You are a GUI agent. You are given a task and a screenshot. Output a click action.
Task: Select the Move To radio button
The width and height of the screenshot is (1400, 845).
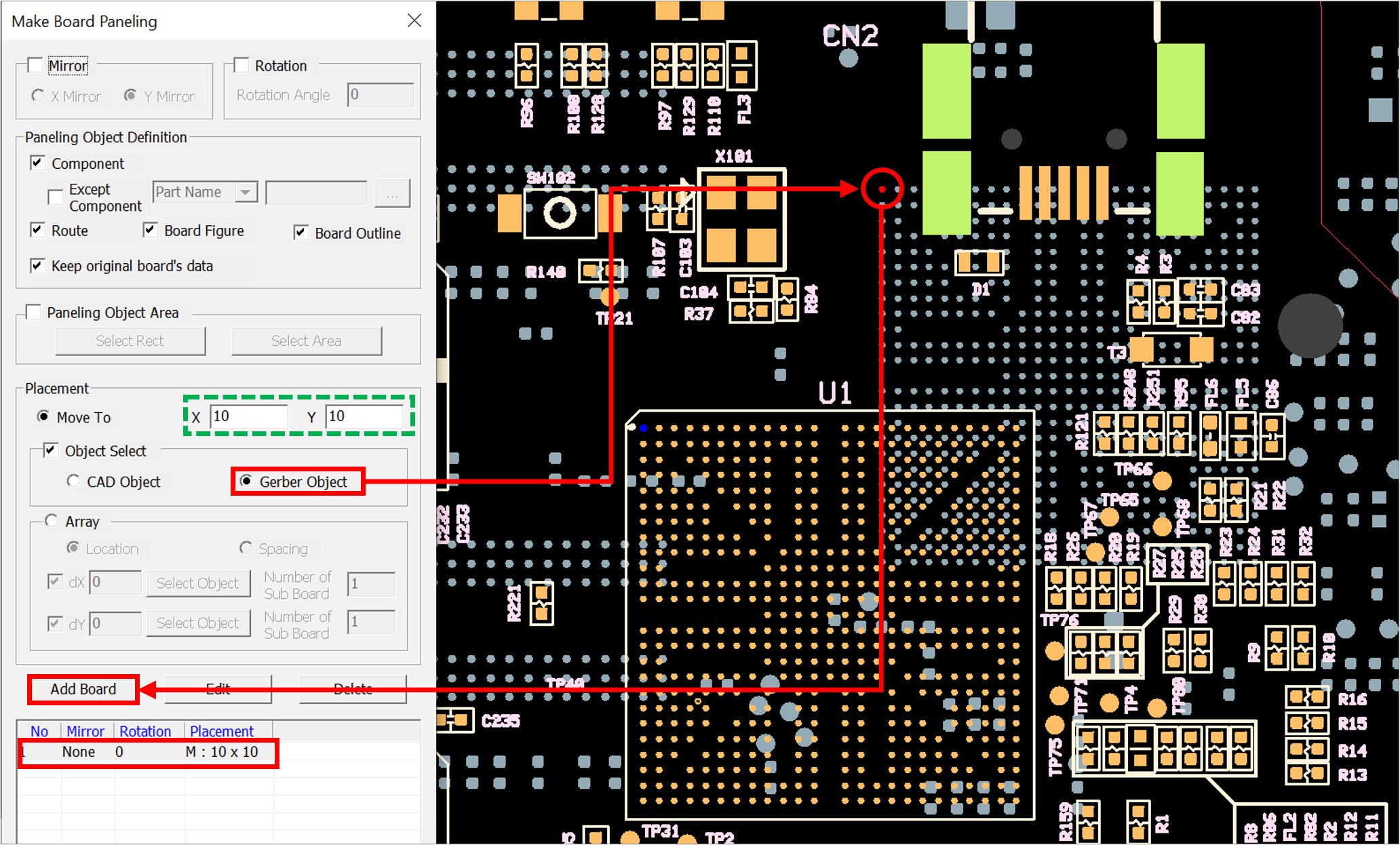tap(43, 416)
